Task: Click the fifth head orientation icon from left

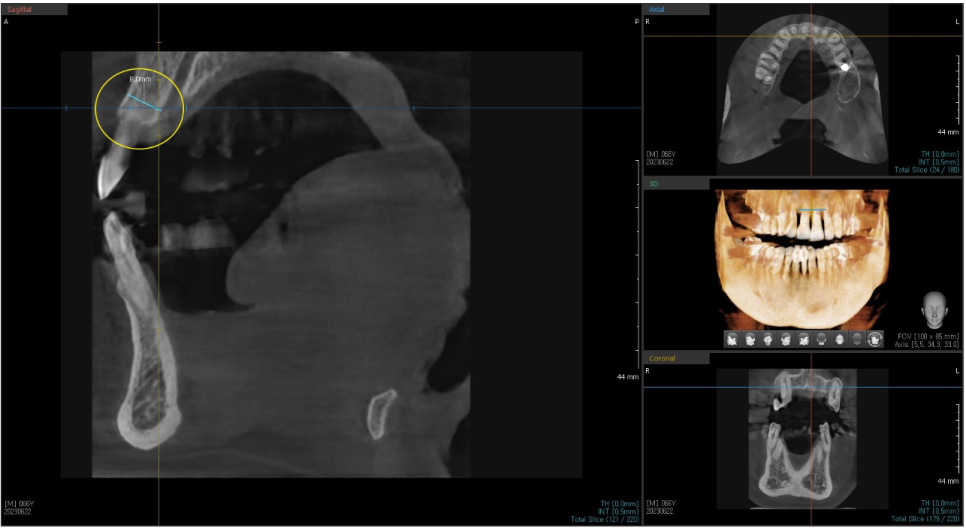Action: tap(803, 339)
